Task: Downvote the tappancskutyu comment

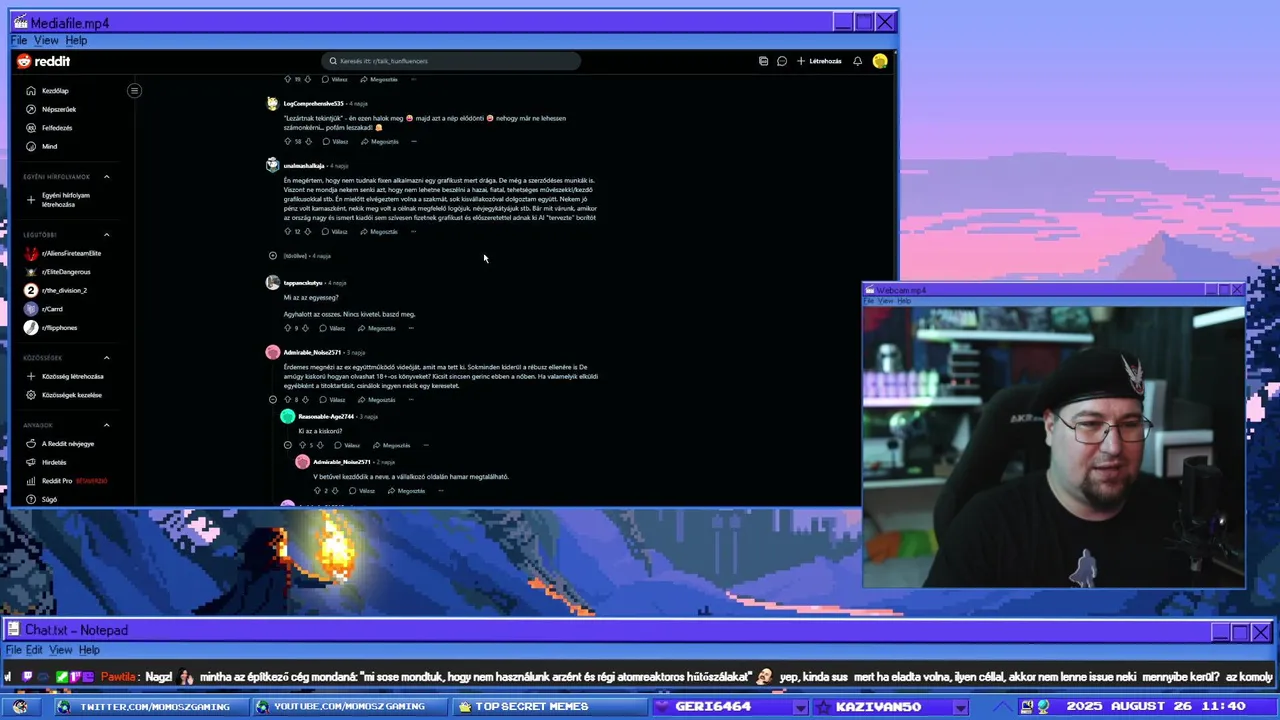Action: tap(306, 328)
